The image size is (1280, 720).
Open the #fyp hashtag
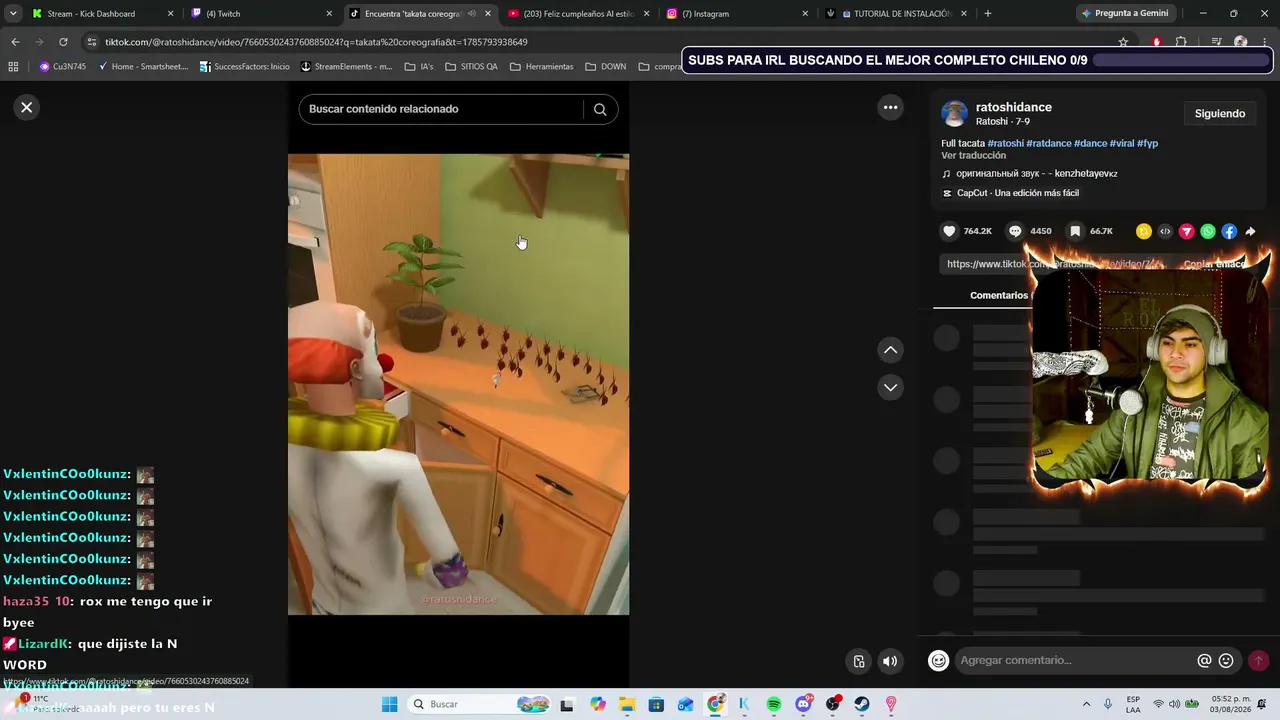coord(1147,143)
